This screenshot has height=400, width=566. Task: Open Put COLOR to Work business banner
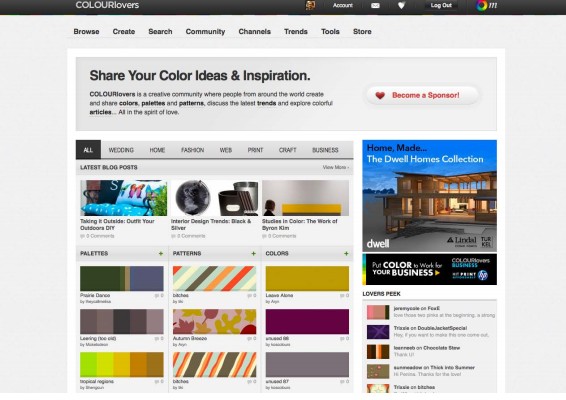(430, 269)
